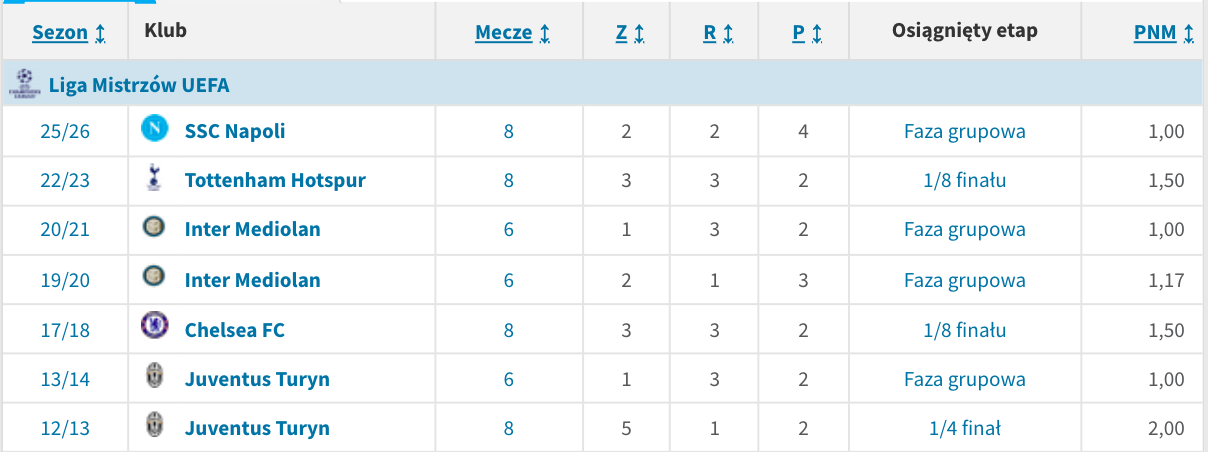This screenshot has height=452, width=1208.
Task: Click the 1/4 finał stage link
Action: coord(964,428)
